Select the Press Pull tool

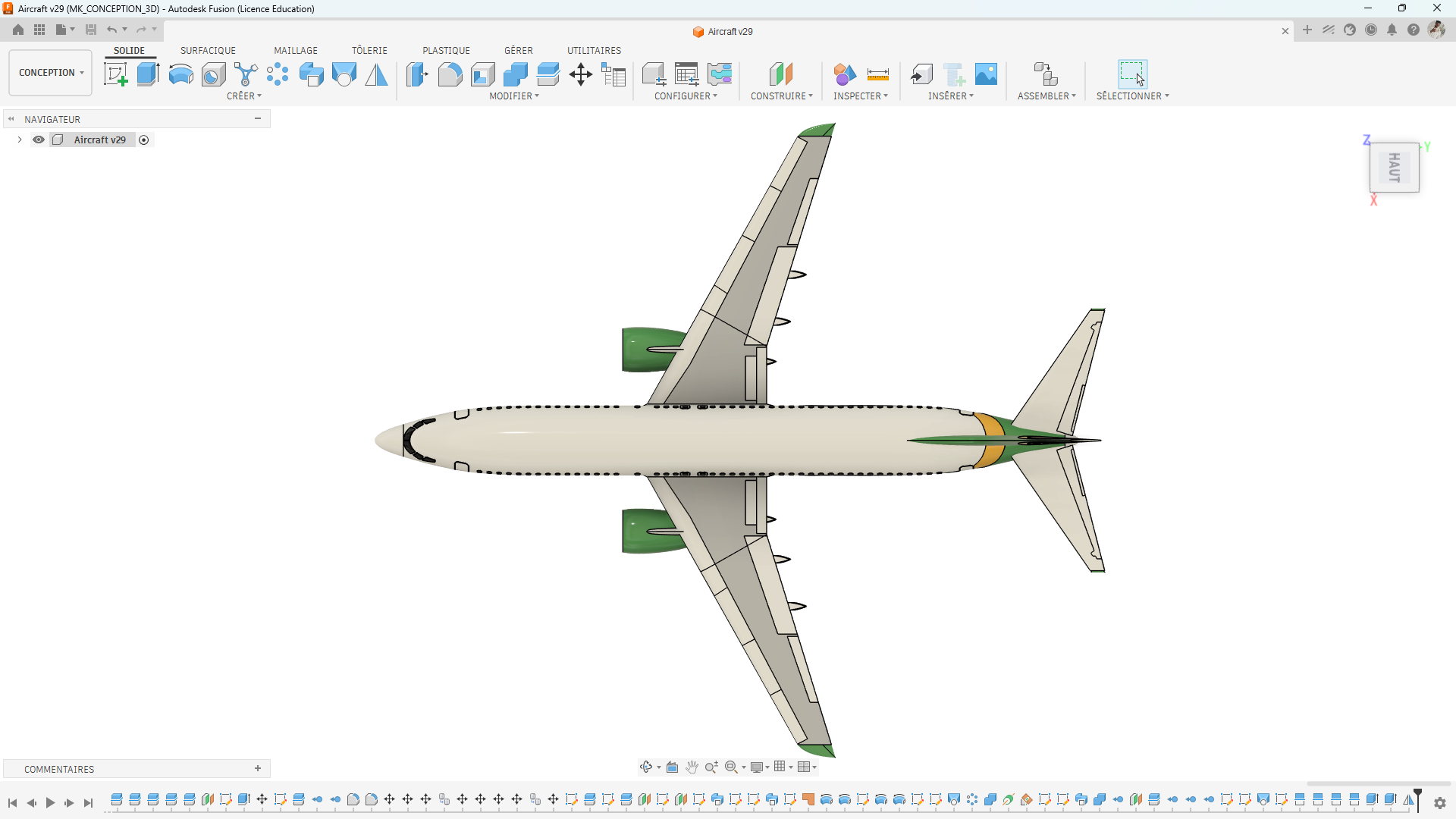[x=417, y=74]
